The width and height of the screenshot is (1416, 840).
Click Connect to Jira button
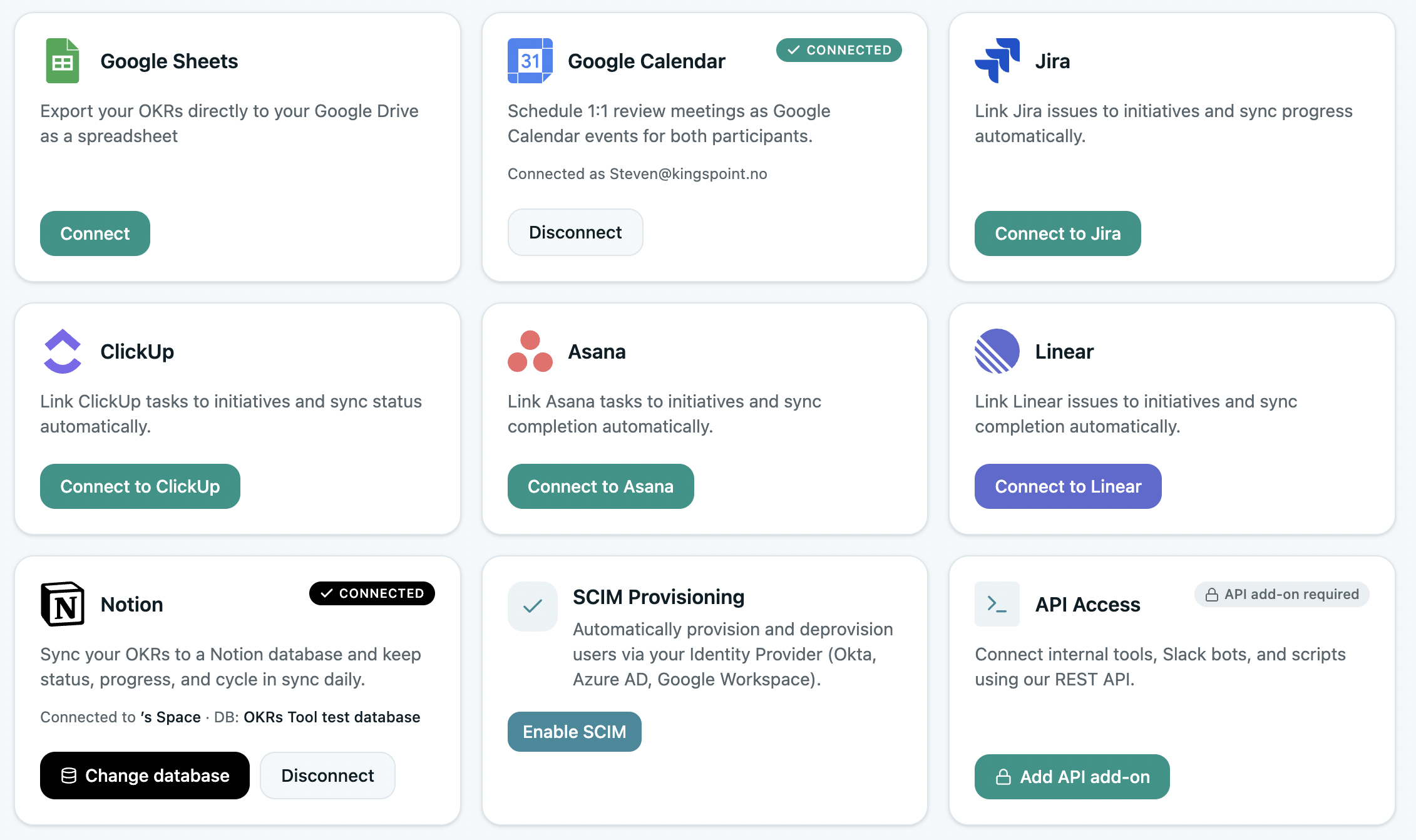[x=1058, y=233]
